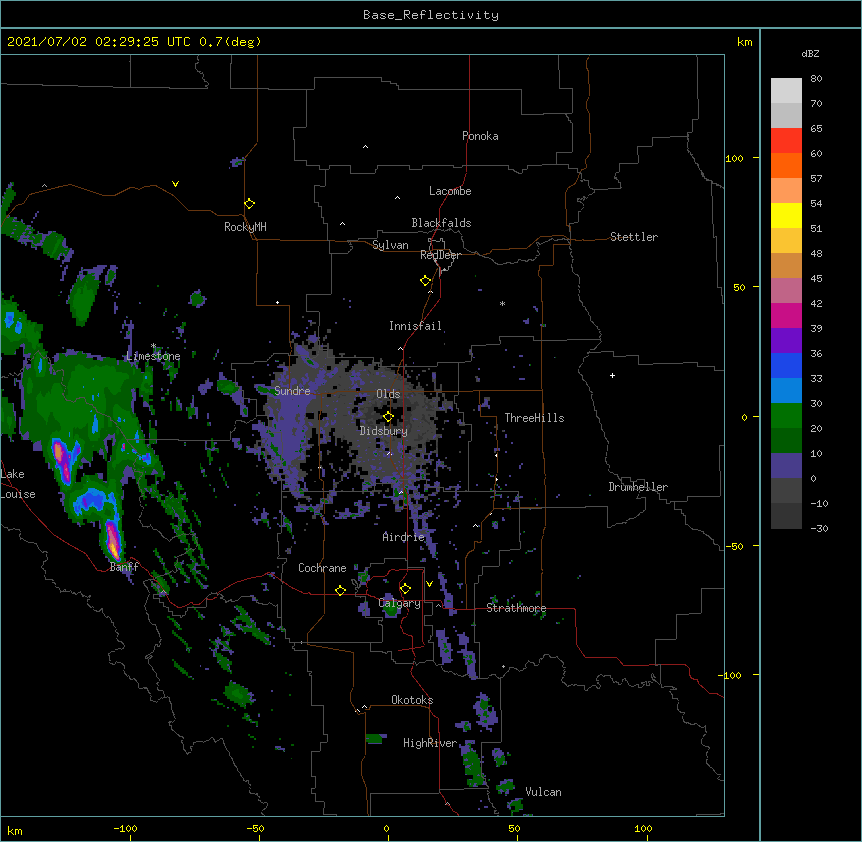
Task: Select the HighRiver label
Action: [x=430, y=743]
